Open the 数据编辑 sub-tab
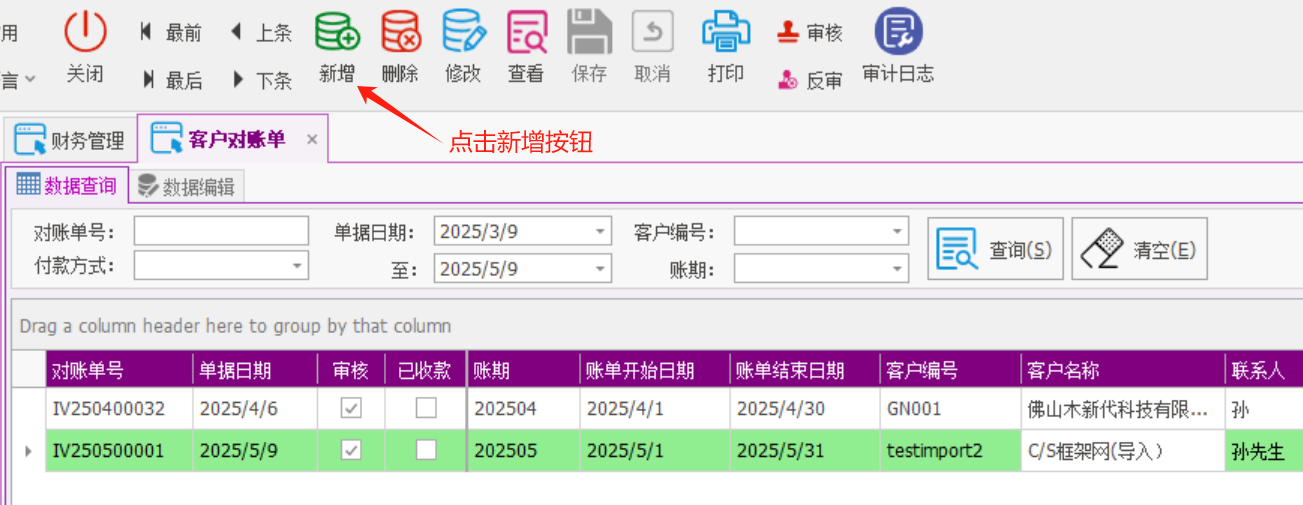1303x505 pixels. 187,187
